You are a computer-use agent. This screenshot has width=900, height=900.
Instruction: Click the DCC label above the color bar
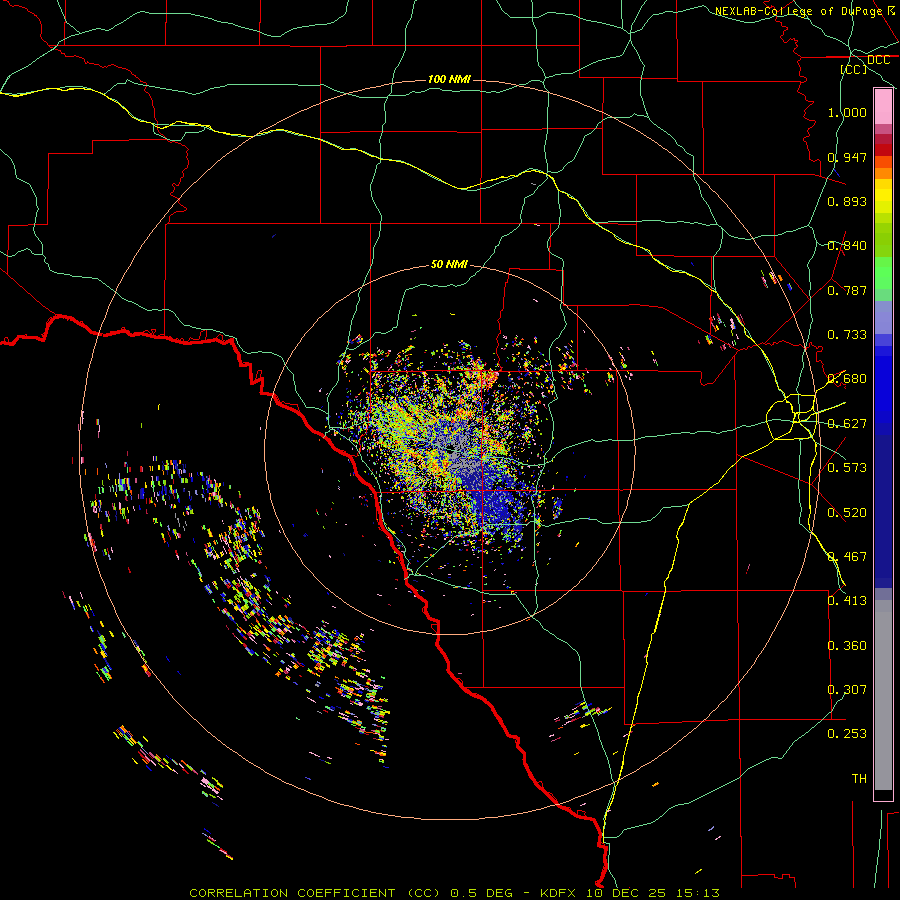click(878, 60)
